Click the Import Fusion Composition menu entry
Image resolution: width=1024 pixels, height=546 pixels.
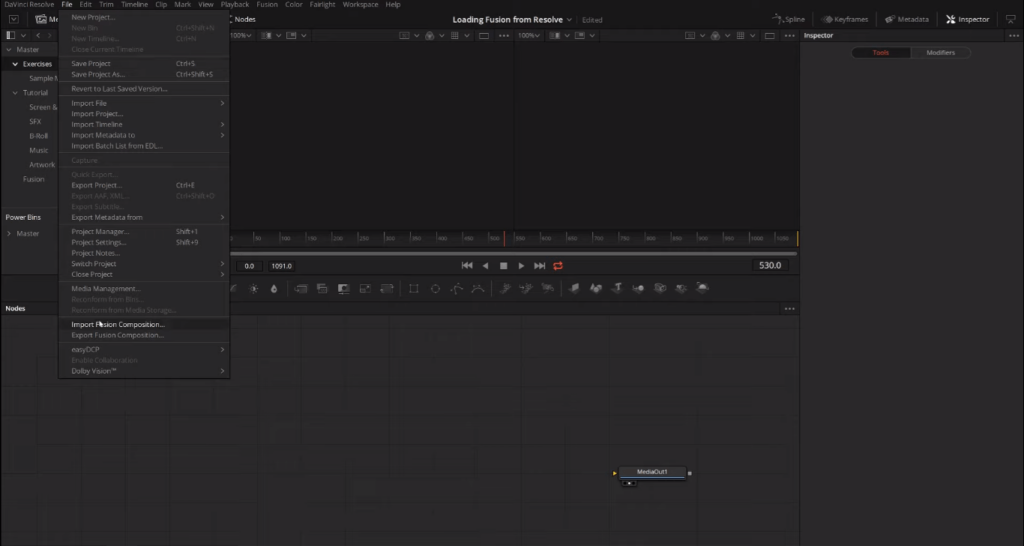[118, 324]
